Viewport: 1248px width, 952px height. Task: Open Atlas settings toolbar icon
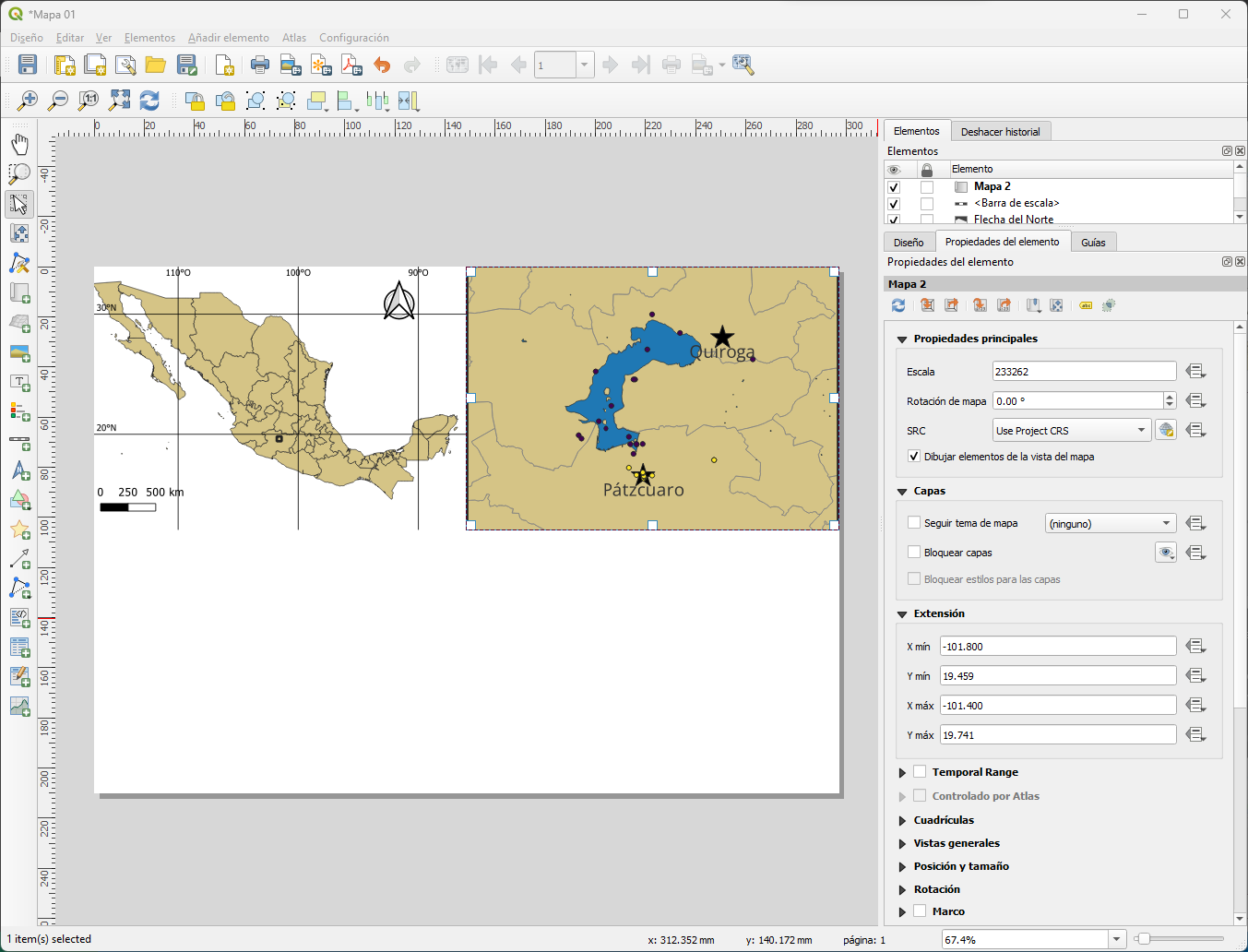point(743,65)
